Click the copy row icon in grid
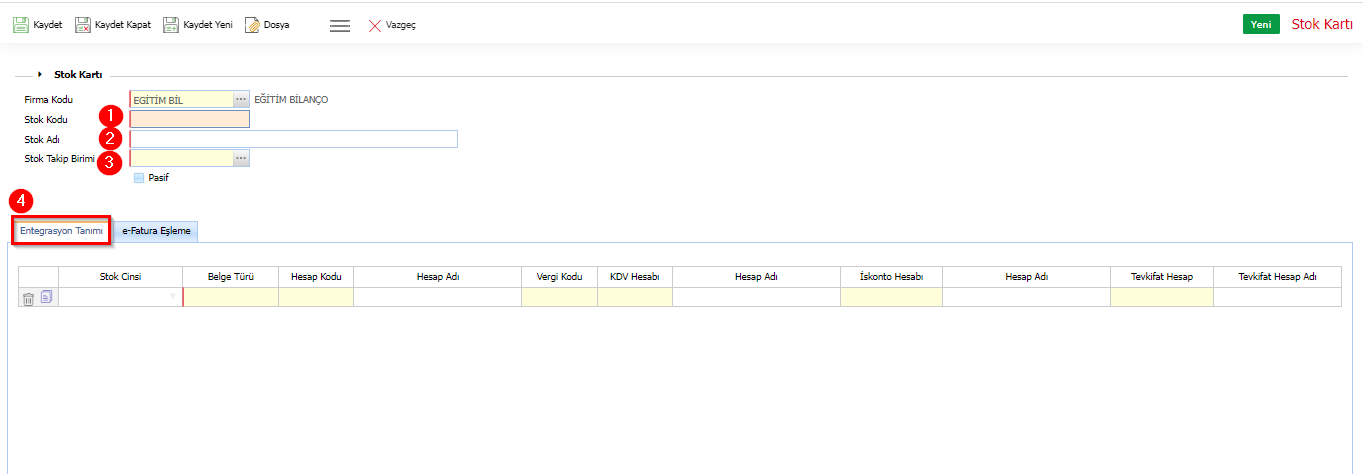The width and height of the screenshot is (1363, 474). [x=47, y=297]
